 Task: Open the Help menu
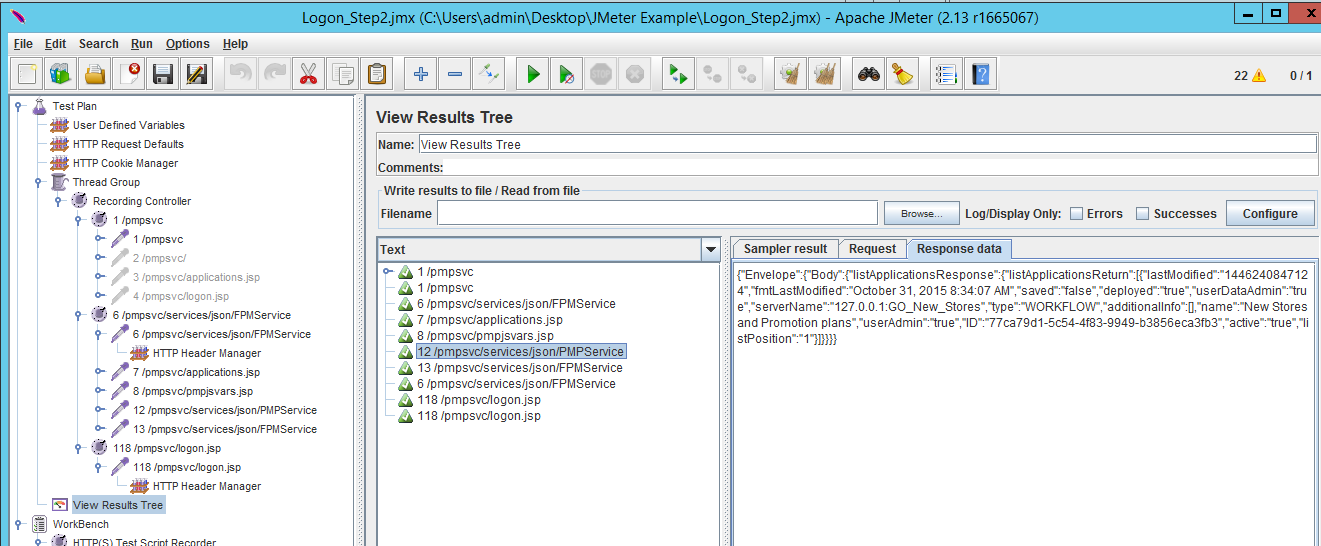tap(235, 44)
